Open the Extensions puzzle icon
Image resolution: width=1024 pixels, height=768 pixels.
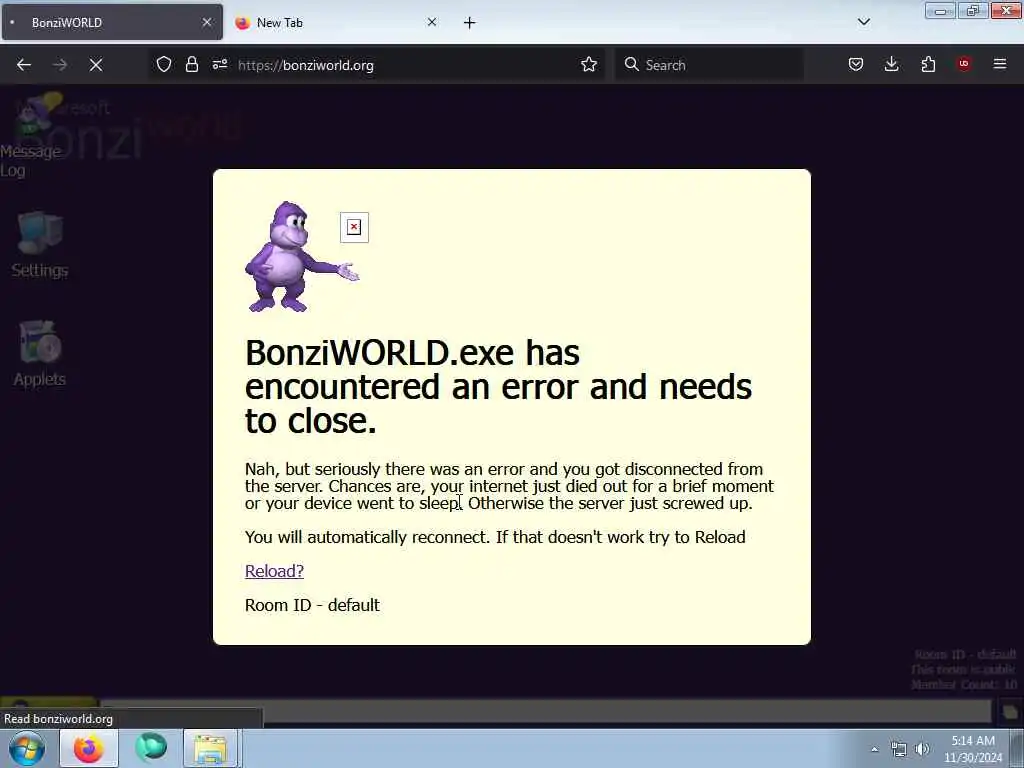click(x=928, y=65)
